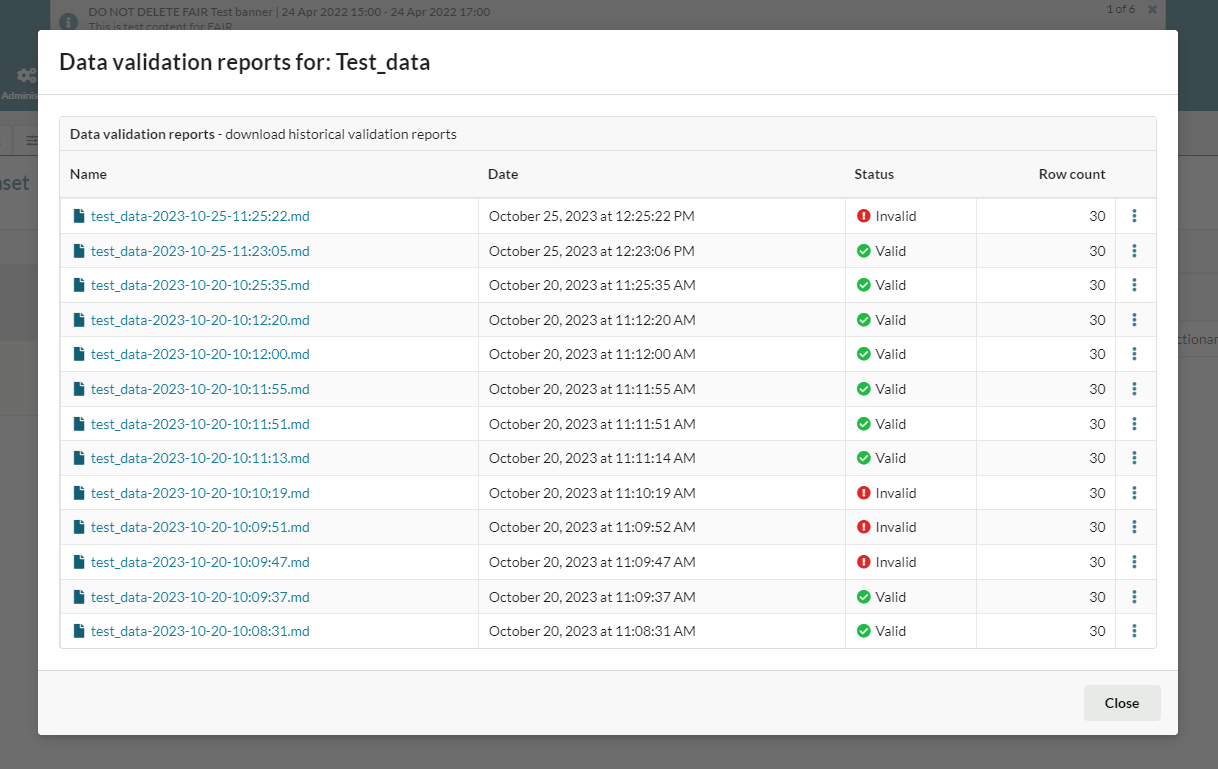Click Valid status icon for 11:11:14 AM report
The height and width of the screenshot is (769, 1218).
(x=864, y=458)
